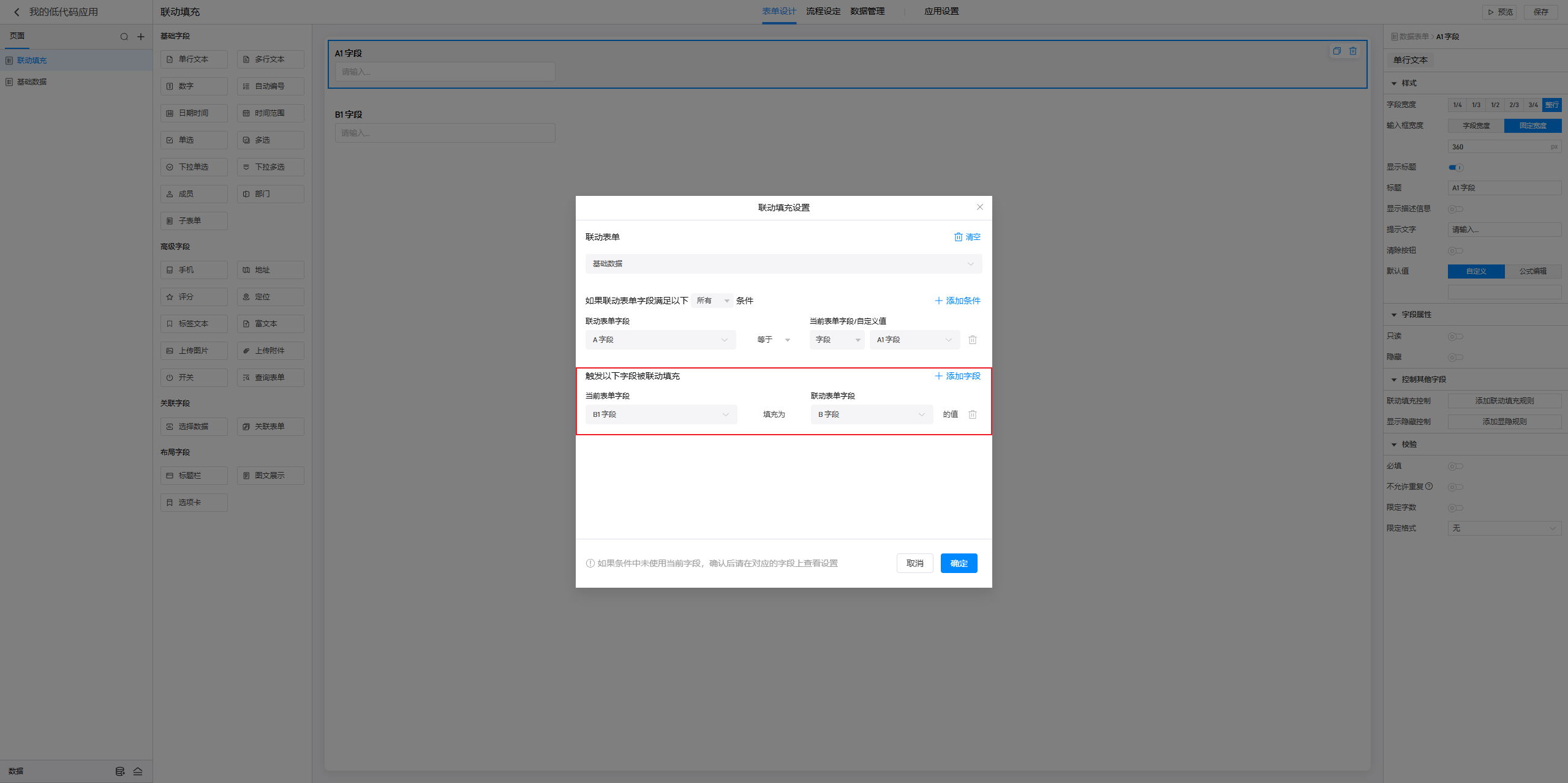Viewport: 1568px width, 783px height.
Task: Delete the B1字段 fill row
Action: pyautogui.click(x=973, y=414)
